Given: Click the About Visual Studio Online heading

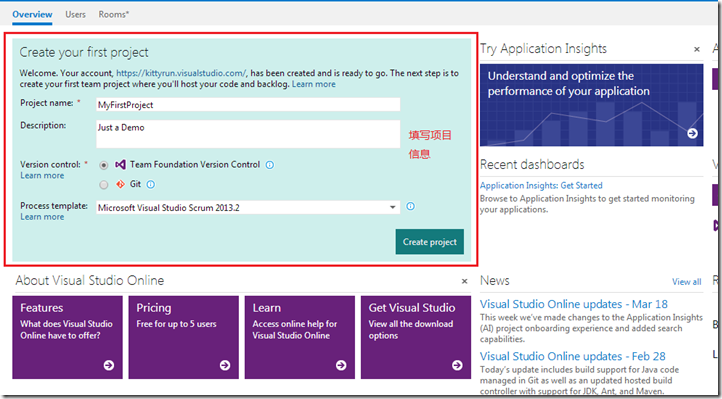Looking at the screenshot, I should tap(90, 280).
